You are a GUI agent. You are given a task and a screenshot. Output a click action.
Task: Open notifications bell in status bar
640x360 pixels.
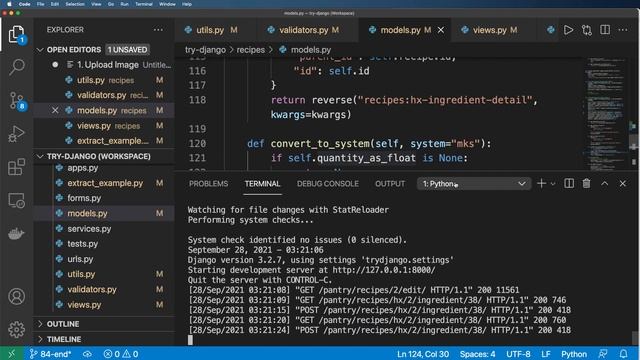coord(623,354)
